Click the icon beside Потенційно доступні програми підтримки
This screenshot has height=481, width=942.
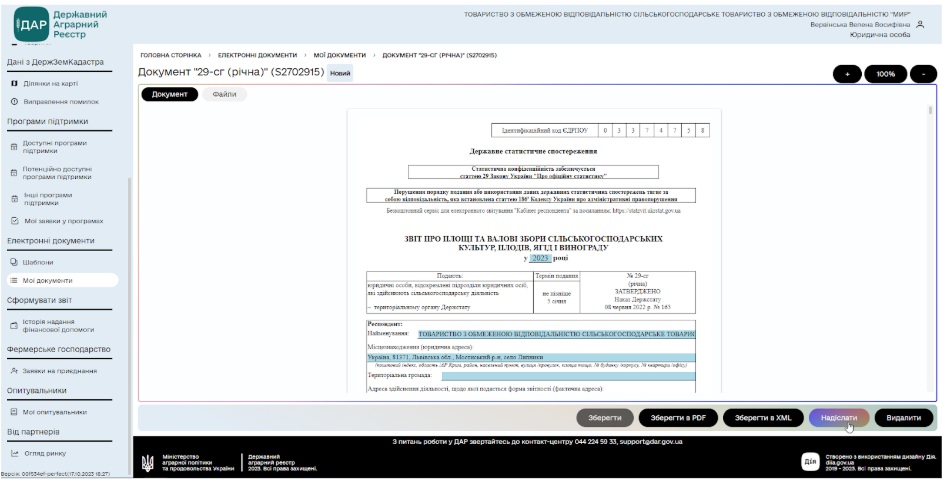pyautogui.click(x=14, y=173)
